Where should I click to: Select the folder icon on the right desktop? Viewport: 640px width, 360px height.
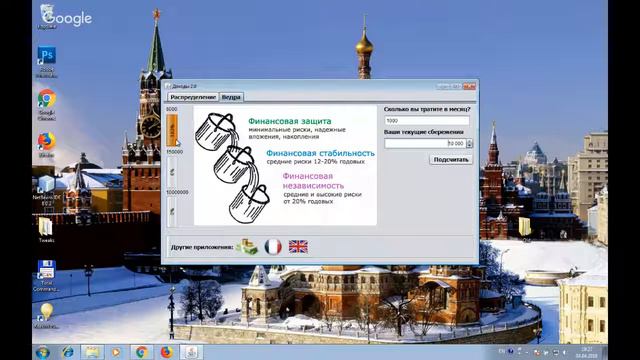point(525,229)
